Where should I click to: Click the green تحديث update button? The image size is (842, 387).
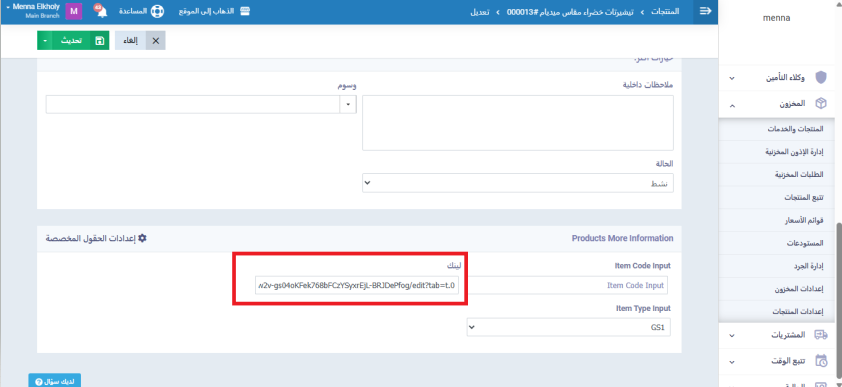click(x=73, y=41)
